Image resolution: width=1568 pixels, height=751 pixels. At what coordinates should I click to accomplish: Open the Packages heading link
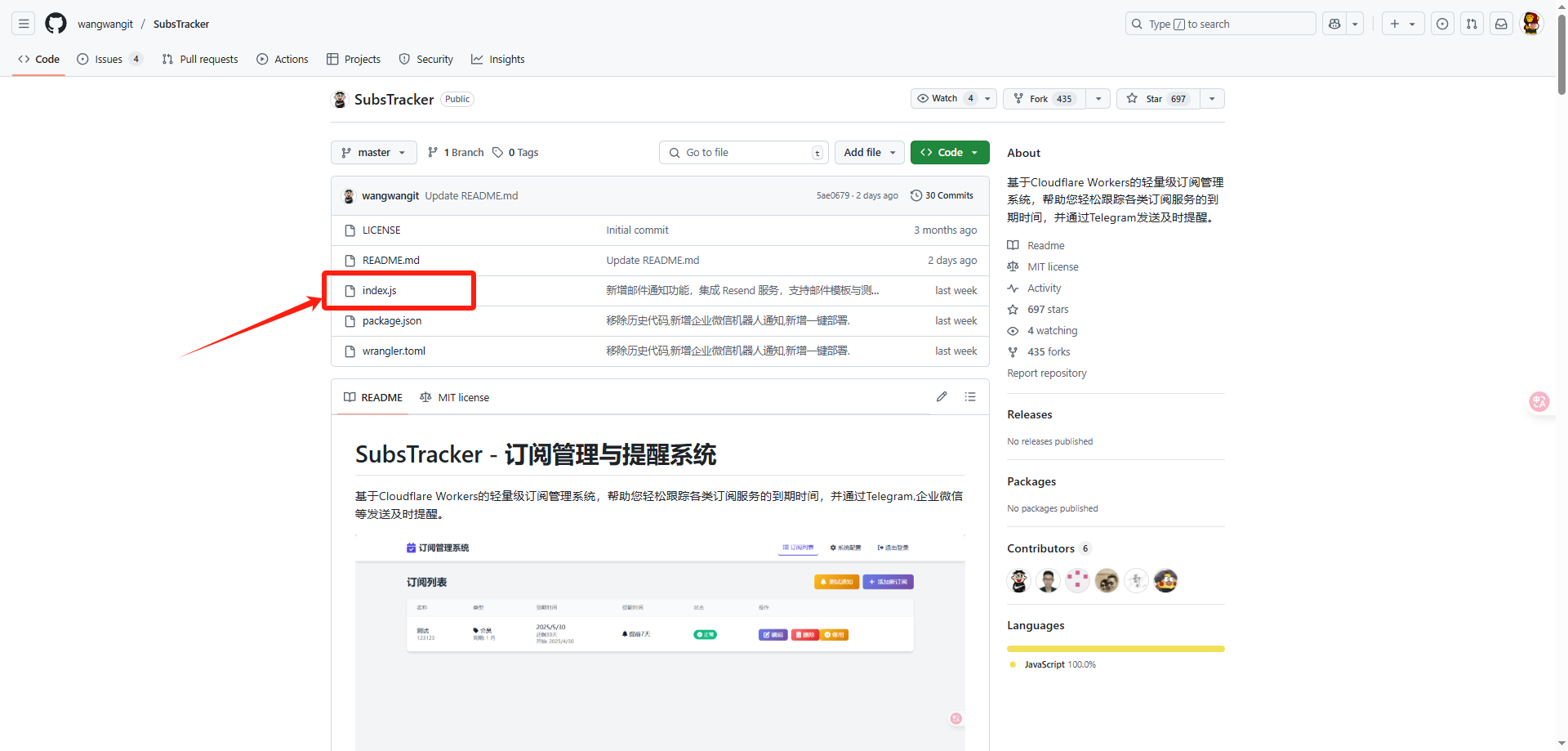(x=1031, y=481)
